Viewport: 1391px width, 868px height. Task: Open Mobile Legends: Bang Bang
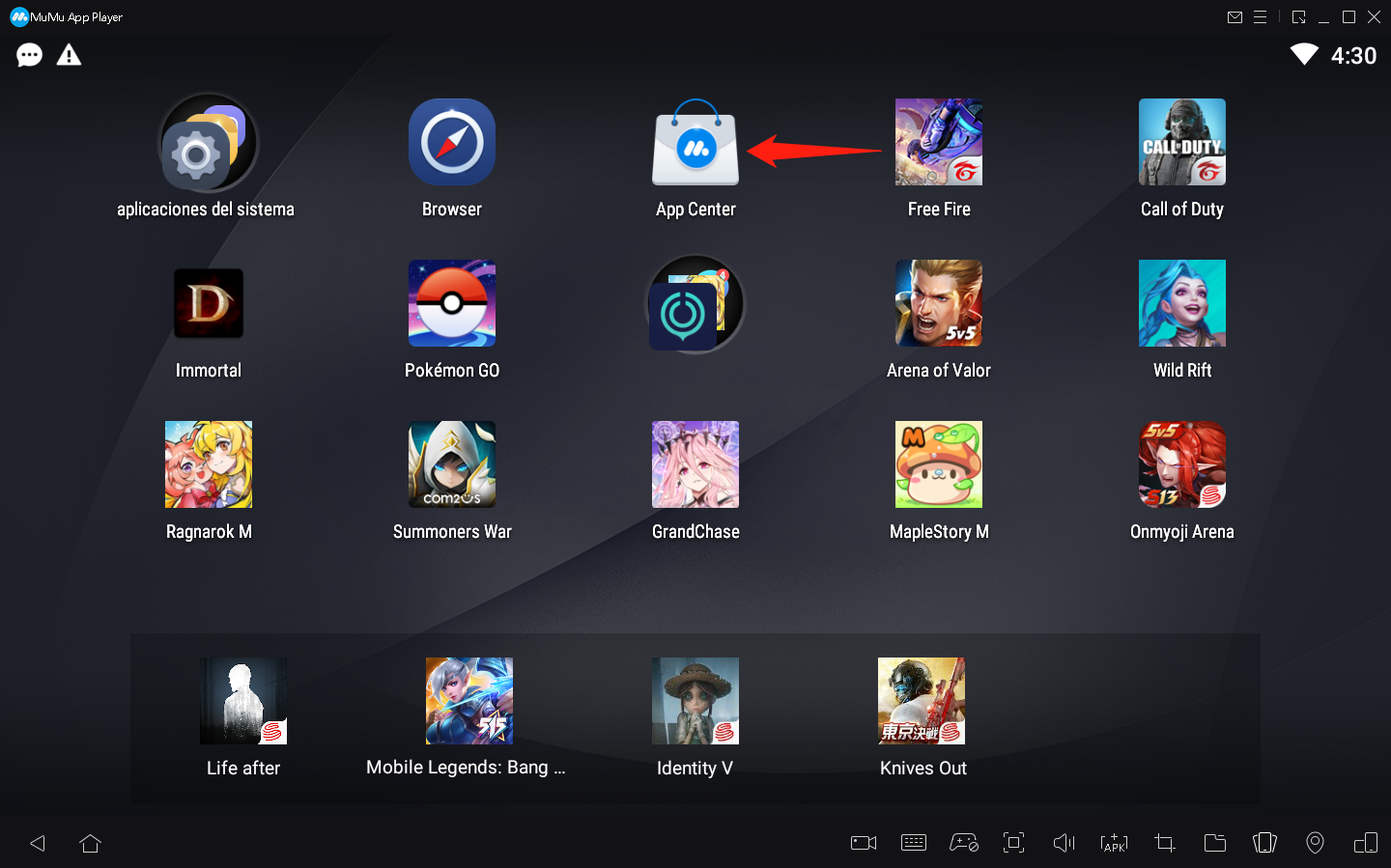coord(468,701)
